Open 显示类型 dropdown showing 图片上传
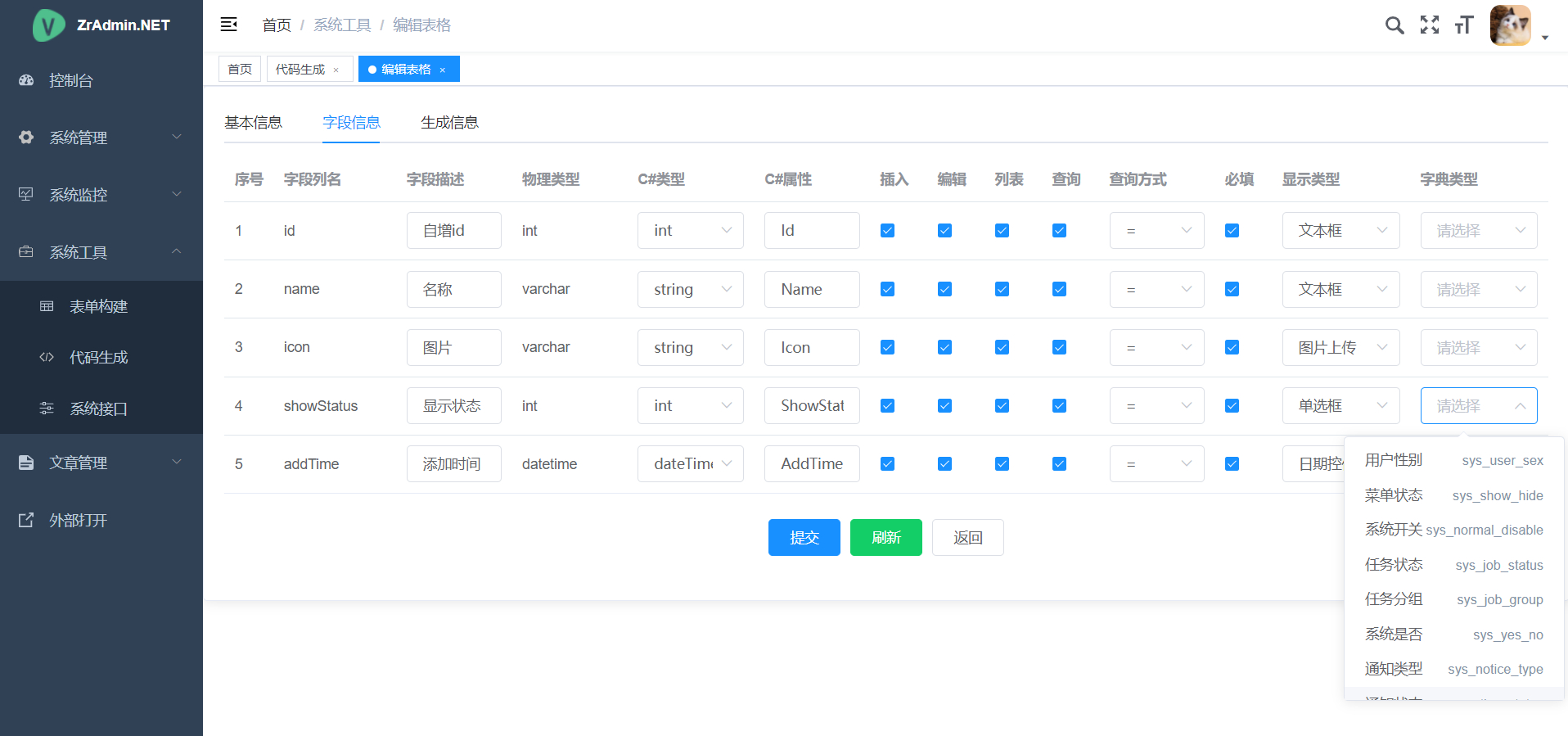Image resolution: width=1568 pixels, height=736 pixels. 1340,348
